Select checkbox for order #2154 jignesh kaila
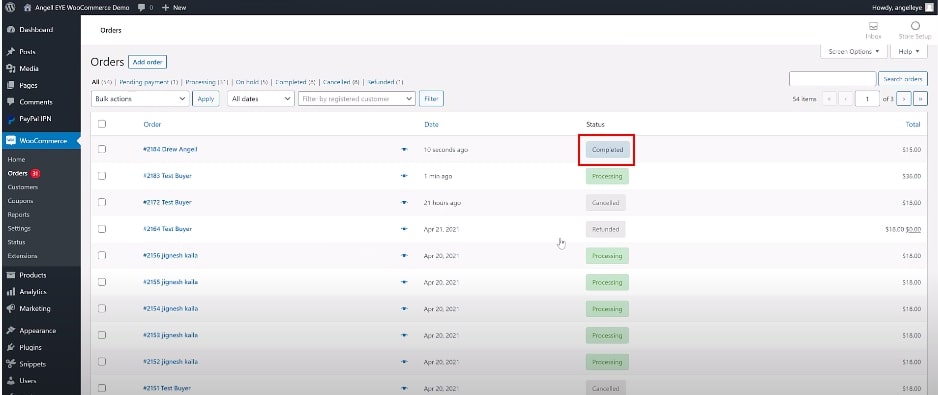Image resolution: width=938 pixels, height=395 pixels. tap(102, 308)
